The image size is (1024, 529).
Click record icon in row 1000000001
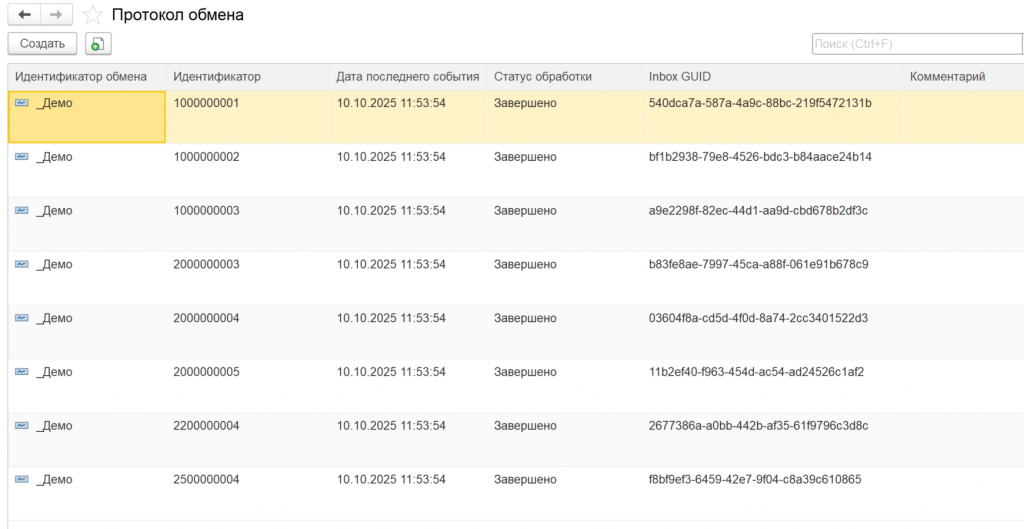coord(22,103)
